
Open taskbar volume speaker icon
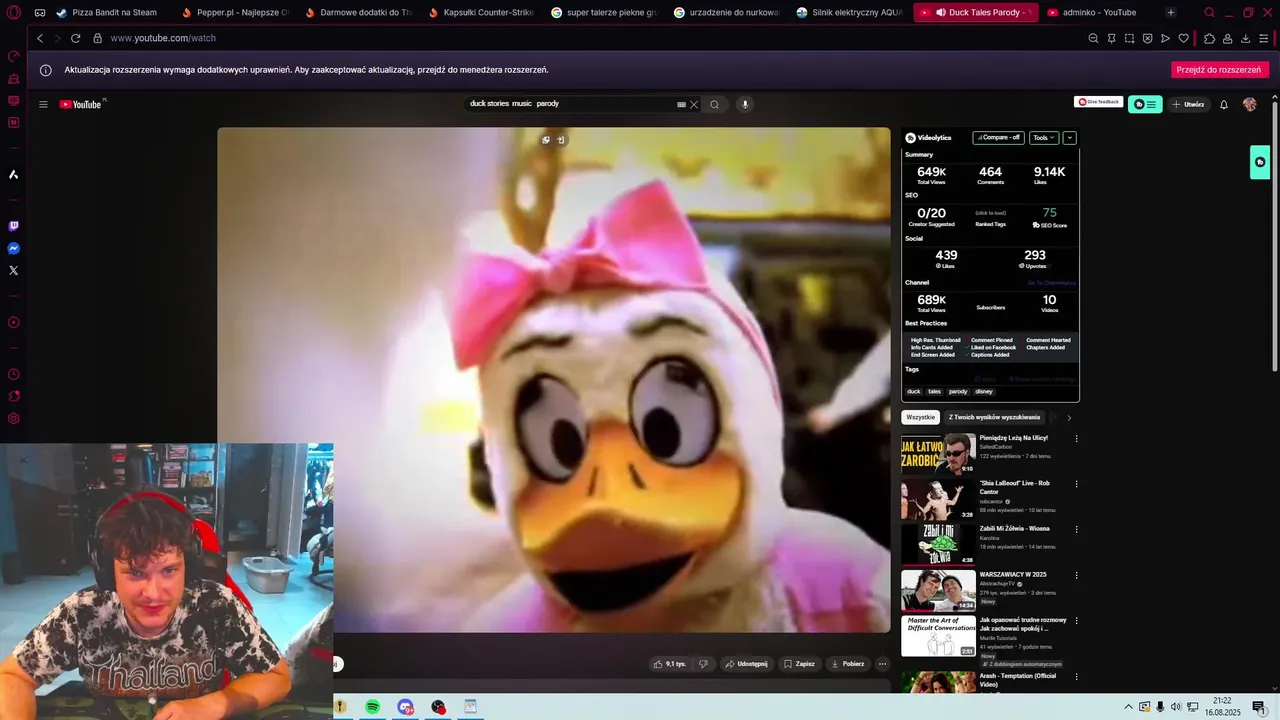click(1176, 707)
